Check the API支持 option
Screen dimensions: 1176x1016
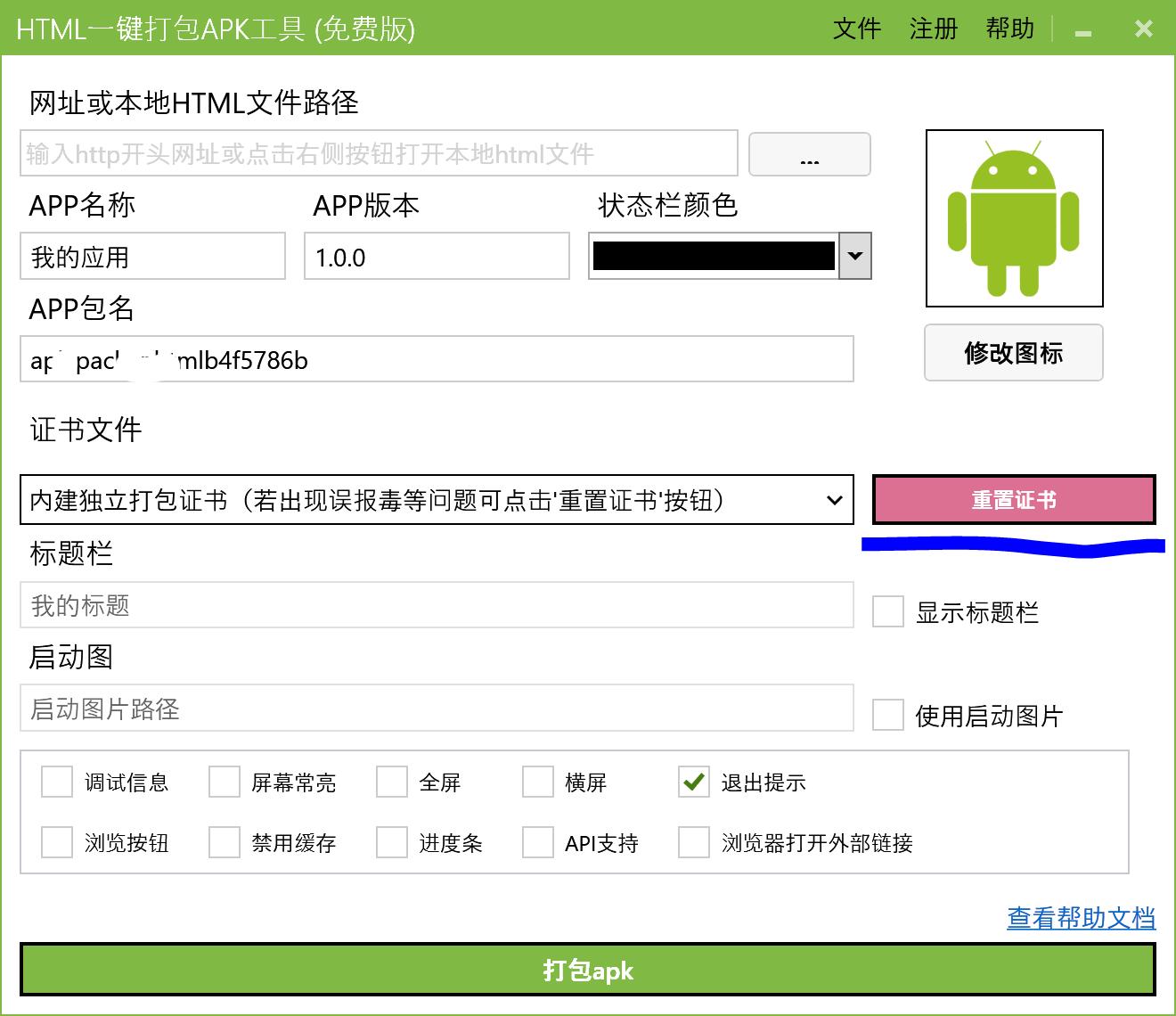[x=538, y=842]
